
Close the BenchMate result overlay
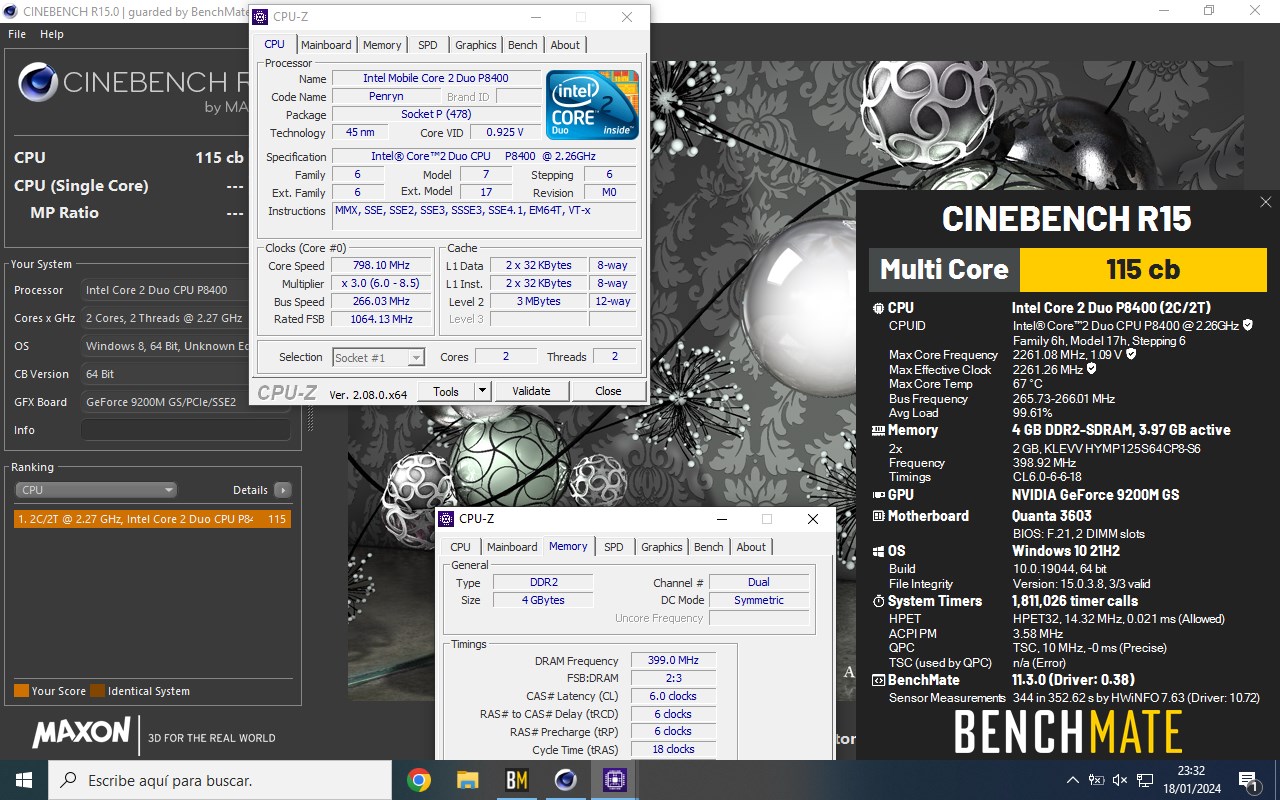coord(1265,202)
